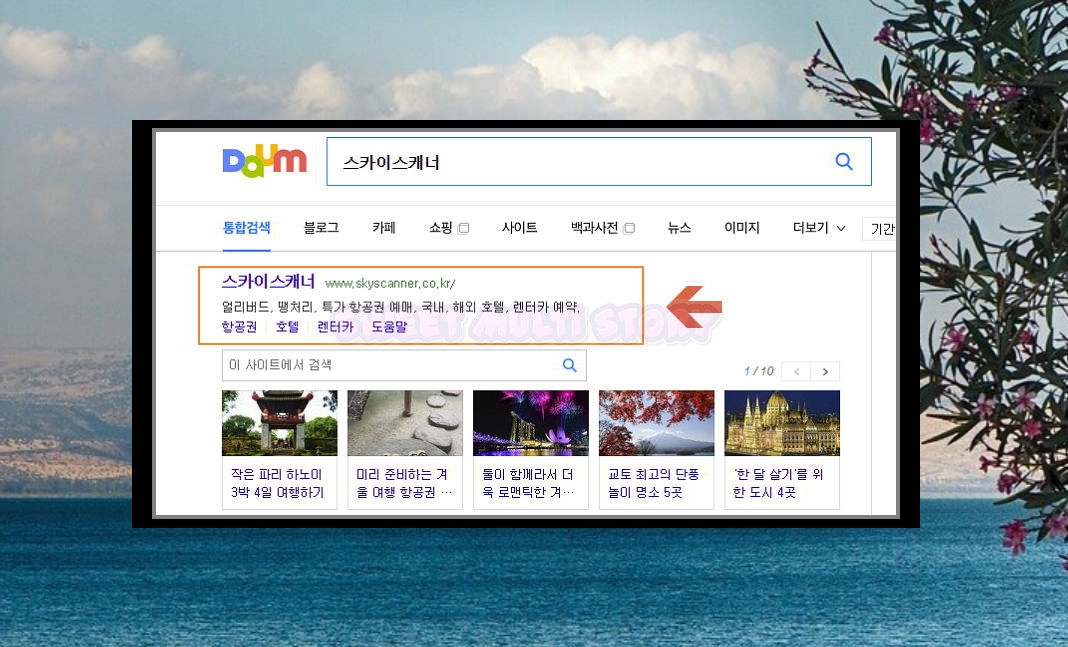Select the 통합검색 tab
The height and width of the screenshot is (647, 1068).
point(247,227)
